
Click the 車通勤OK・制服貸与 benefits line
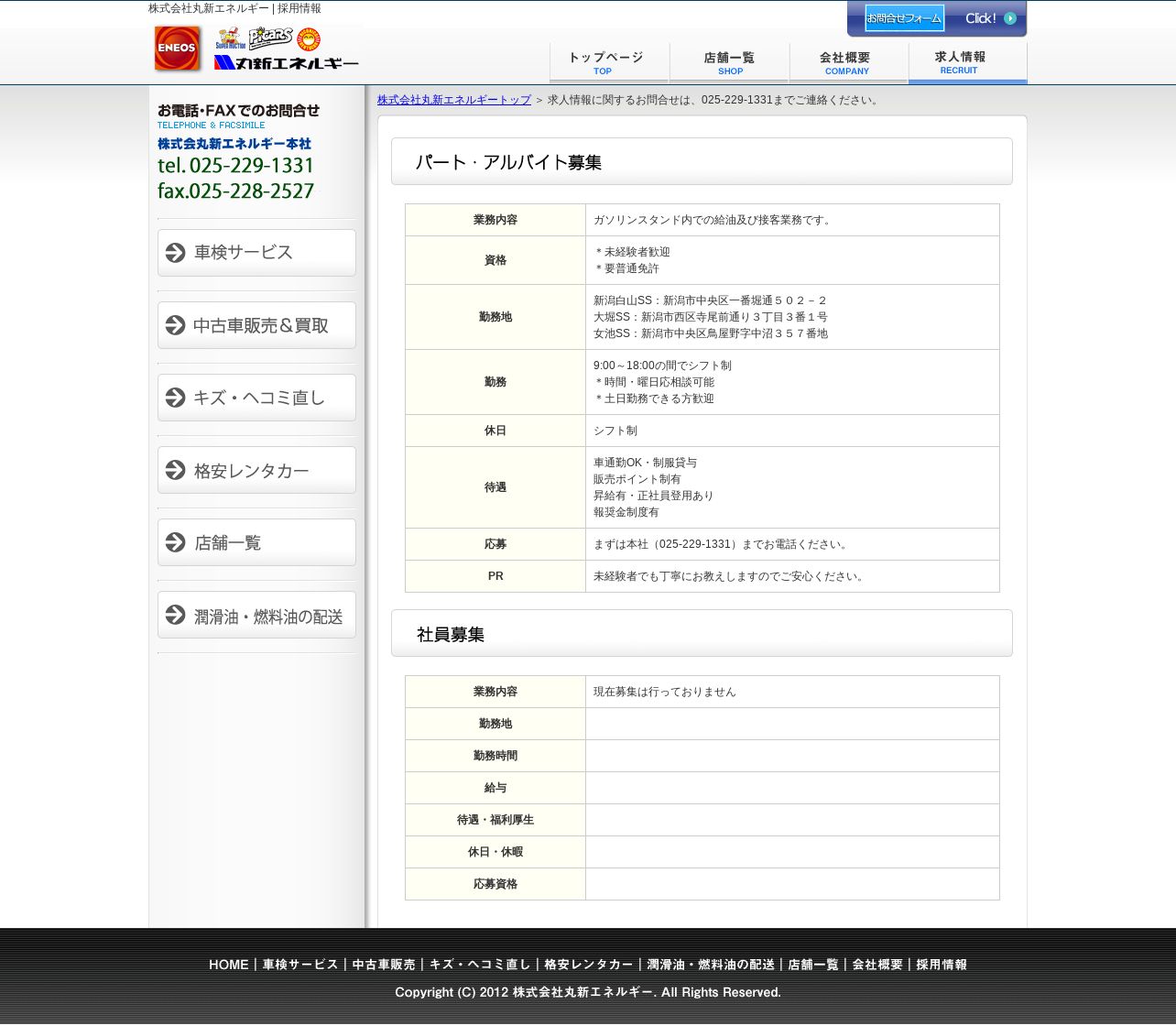point(645,463)
